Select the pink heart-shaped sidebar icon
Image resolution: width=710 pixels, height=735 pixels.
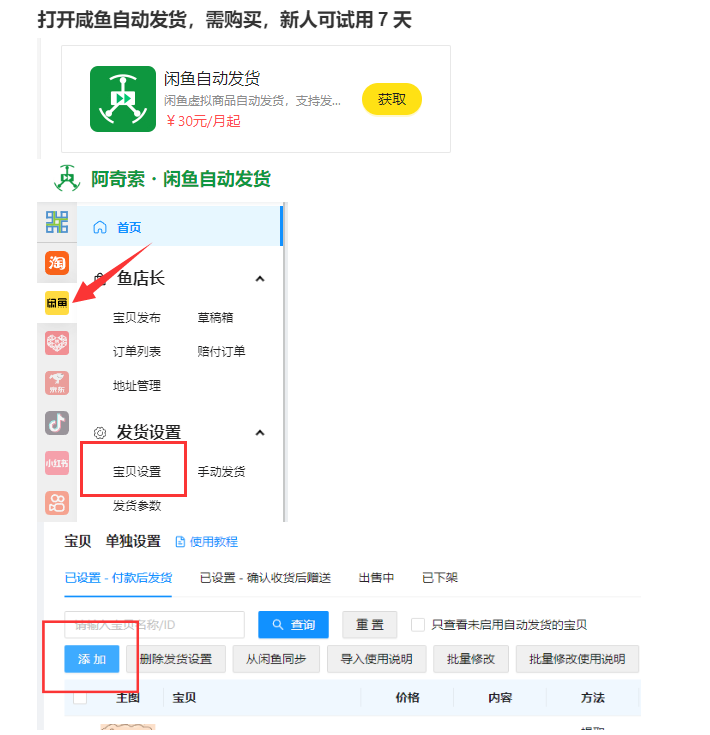[x=57, y=343]
